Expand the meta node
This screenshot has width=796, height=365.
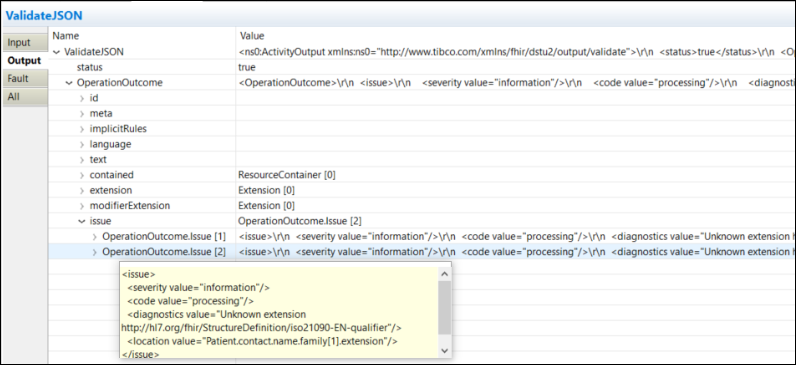82,114
